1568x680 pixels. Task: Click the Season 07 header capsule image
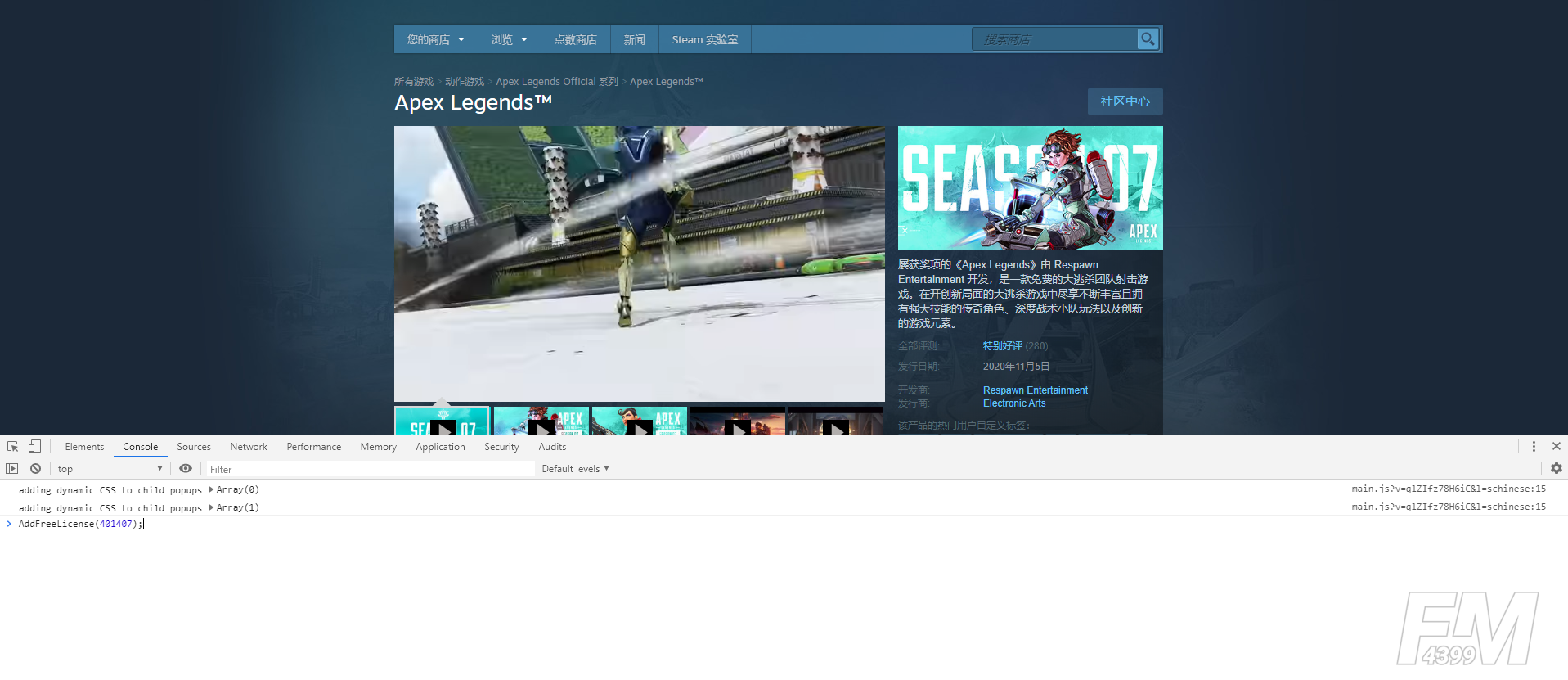point(1031,187)
